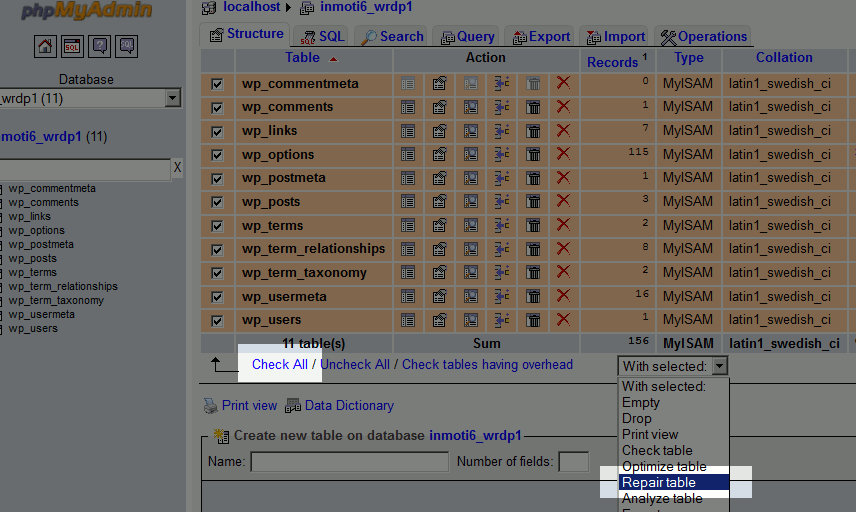Choose Print view from dropdown list

(674, 434)
